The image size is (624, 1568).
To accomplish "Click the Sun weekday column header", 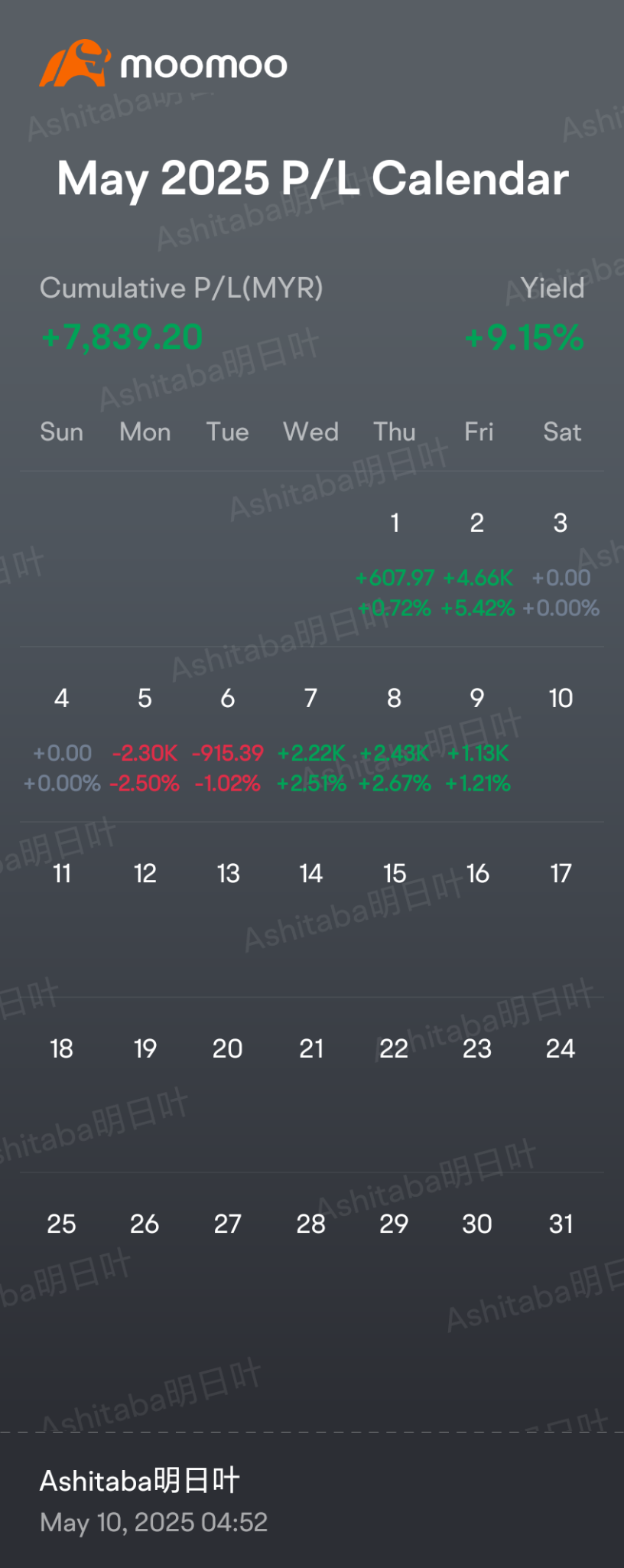I will 61,432.
